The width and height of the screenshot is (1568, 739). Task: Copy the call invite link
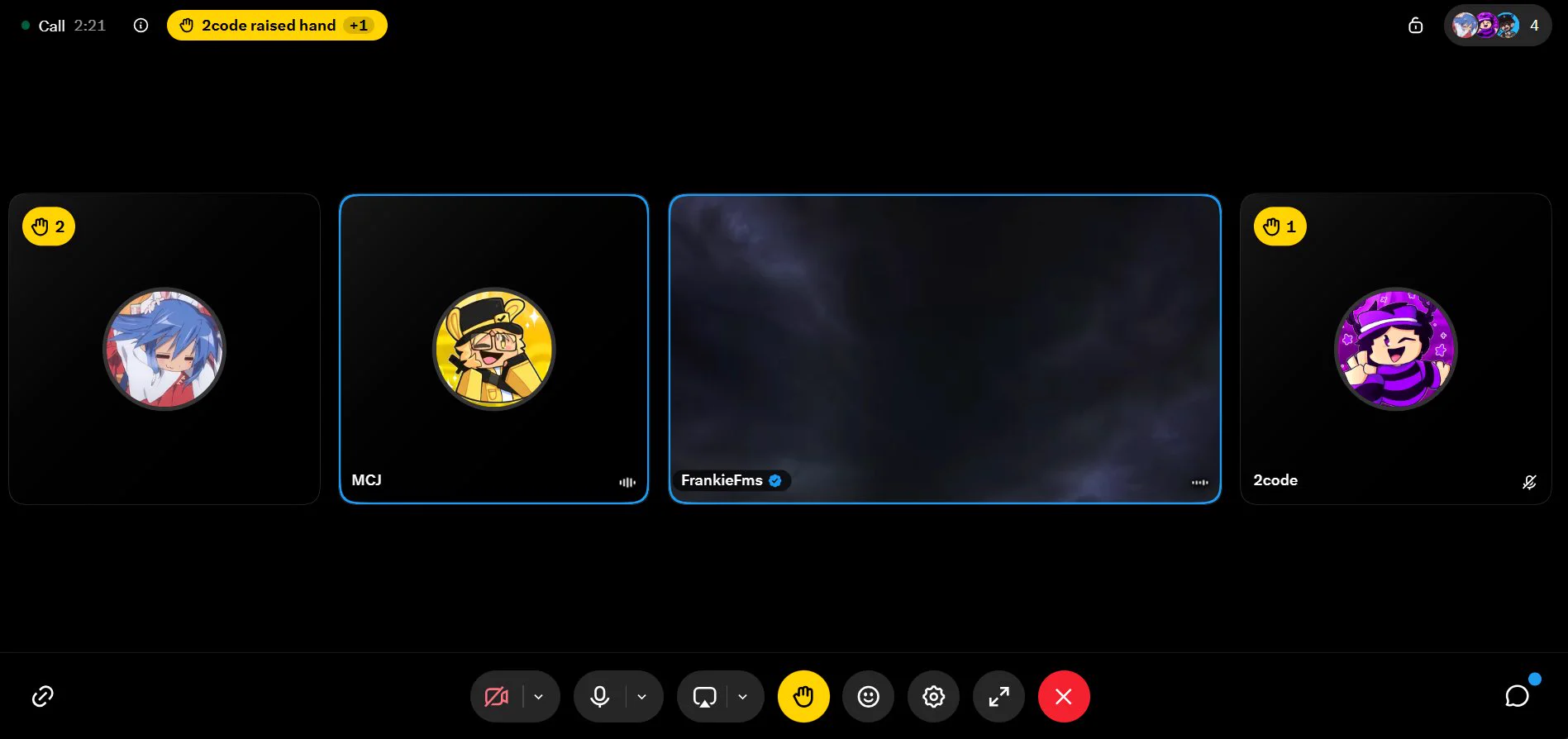coord(43,696)
